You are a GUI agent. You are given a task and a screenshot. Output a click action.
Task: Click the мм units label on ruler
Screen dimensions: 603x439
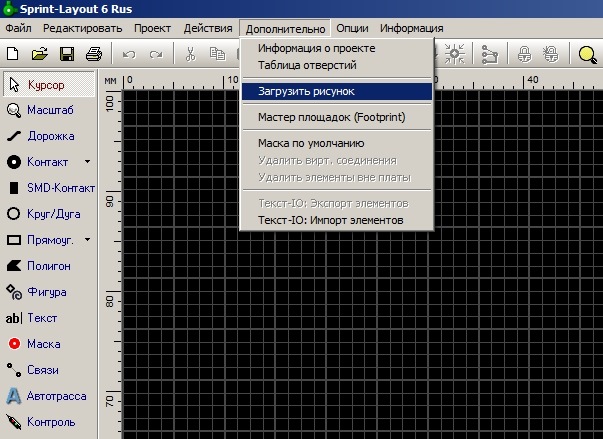(x=110, y=81)
